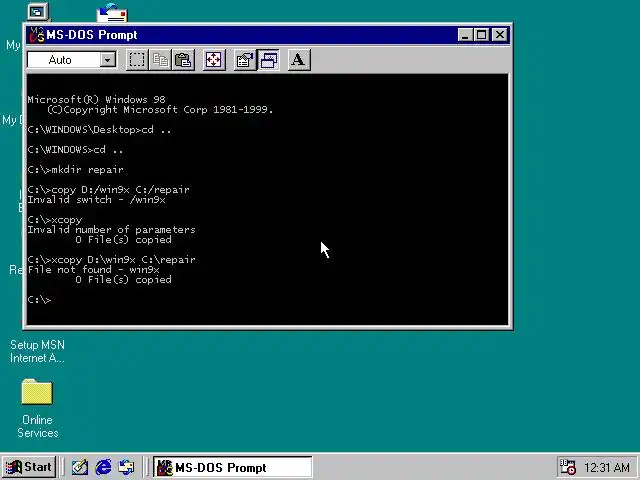Open the Properties toolbar icon
The width and height of the screenshot is (640, 480).
point(245,60)
